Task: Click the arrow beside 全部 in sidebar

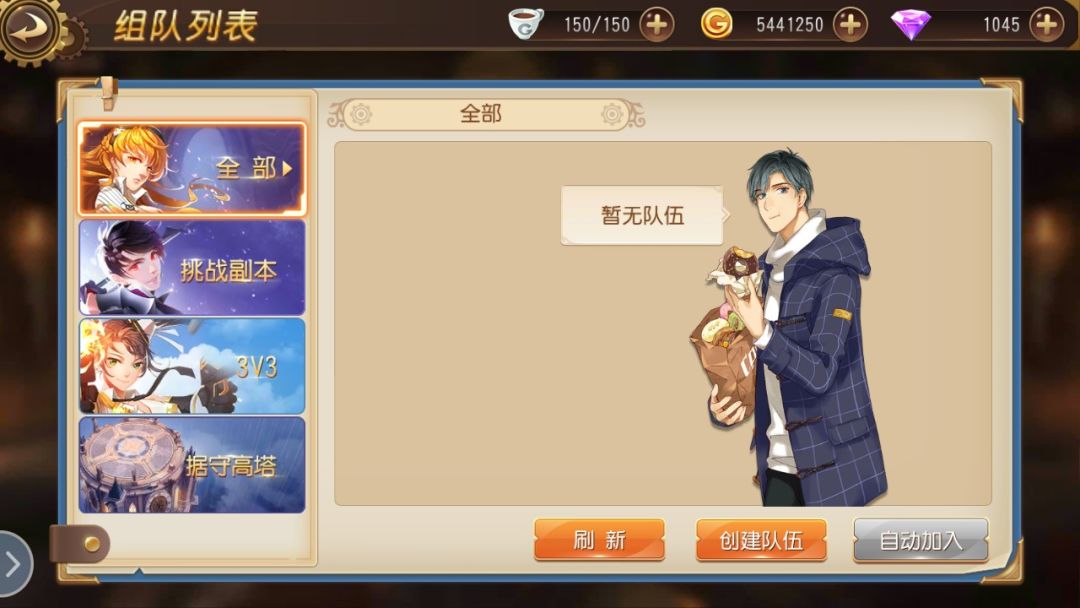Action: [287, 168]
